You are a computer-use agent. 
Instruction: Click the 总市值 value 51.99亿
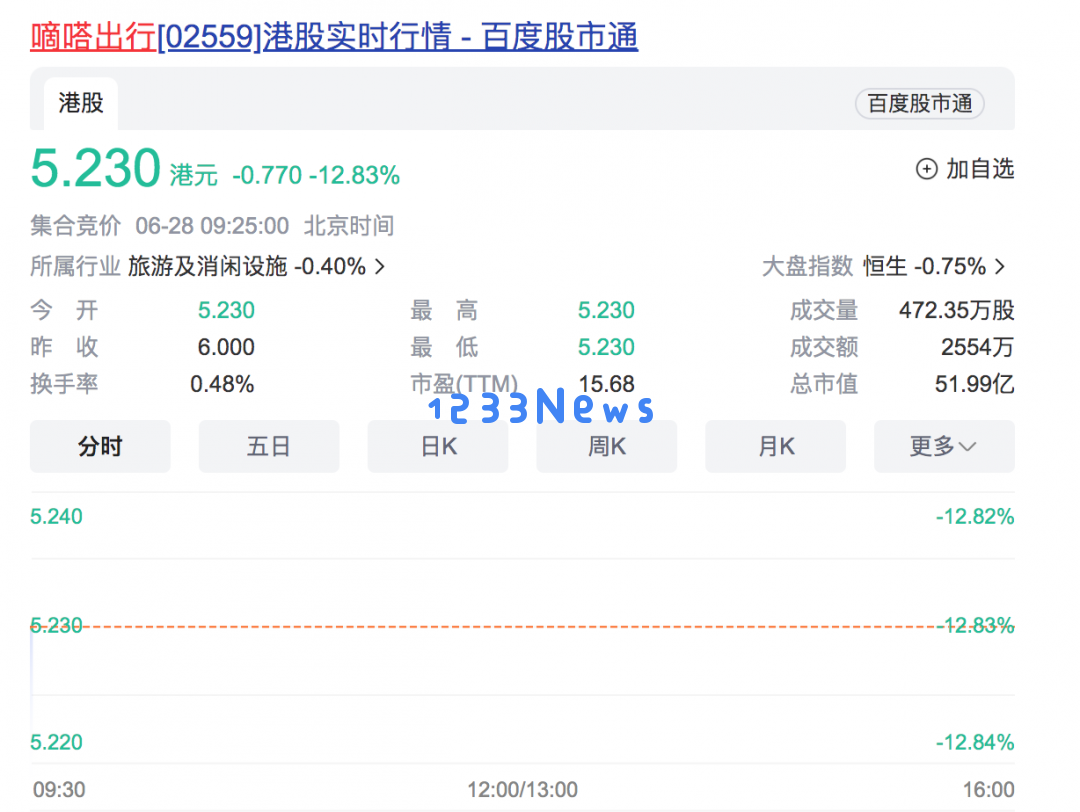tap(975, 384)
